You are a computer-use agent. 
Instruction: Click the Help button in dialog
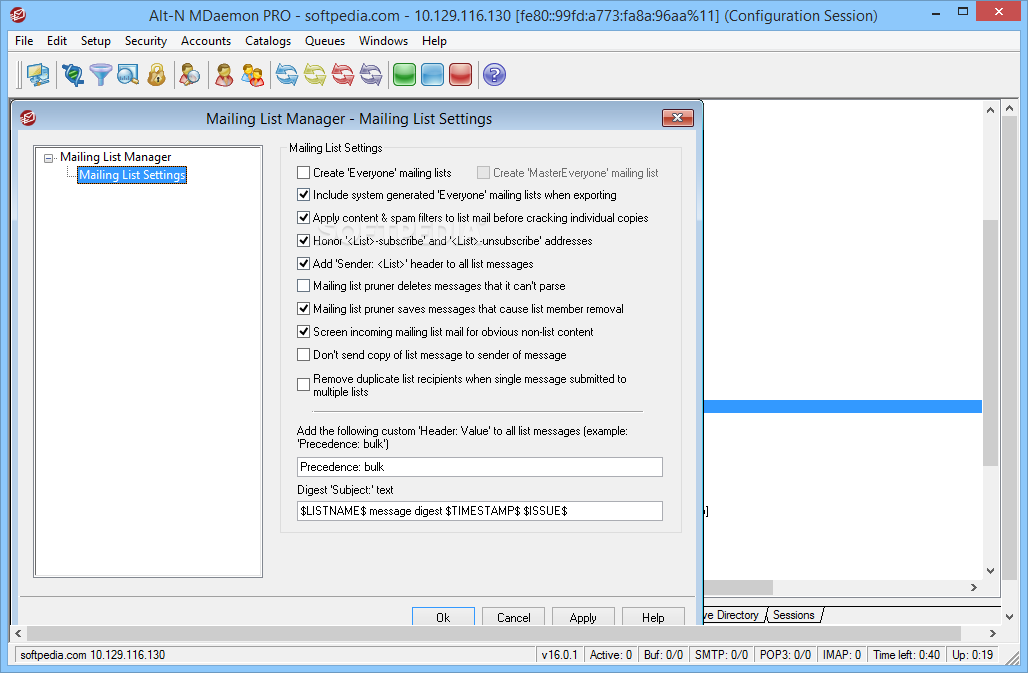tap(653, 617)
